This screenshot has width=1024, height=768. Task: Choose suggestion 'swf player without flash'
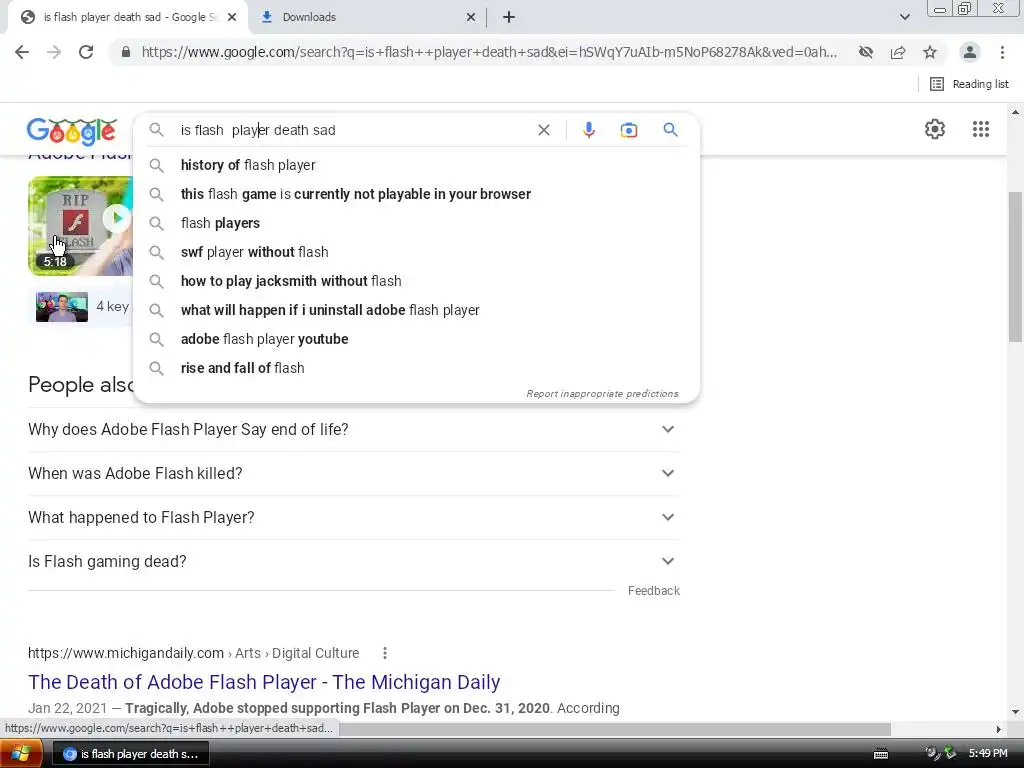tap(416, 252)
